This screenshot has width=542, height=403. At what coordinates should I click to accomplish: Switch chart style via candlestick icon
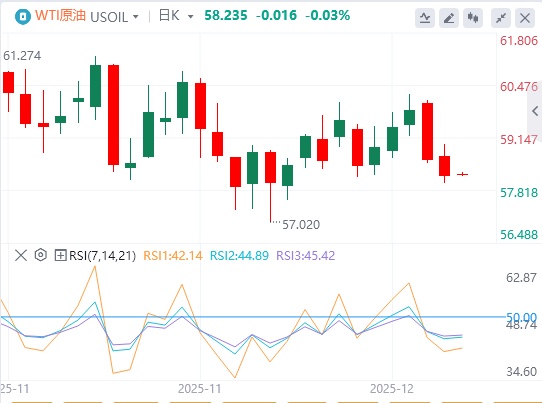(x=473, y=18)
